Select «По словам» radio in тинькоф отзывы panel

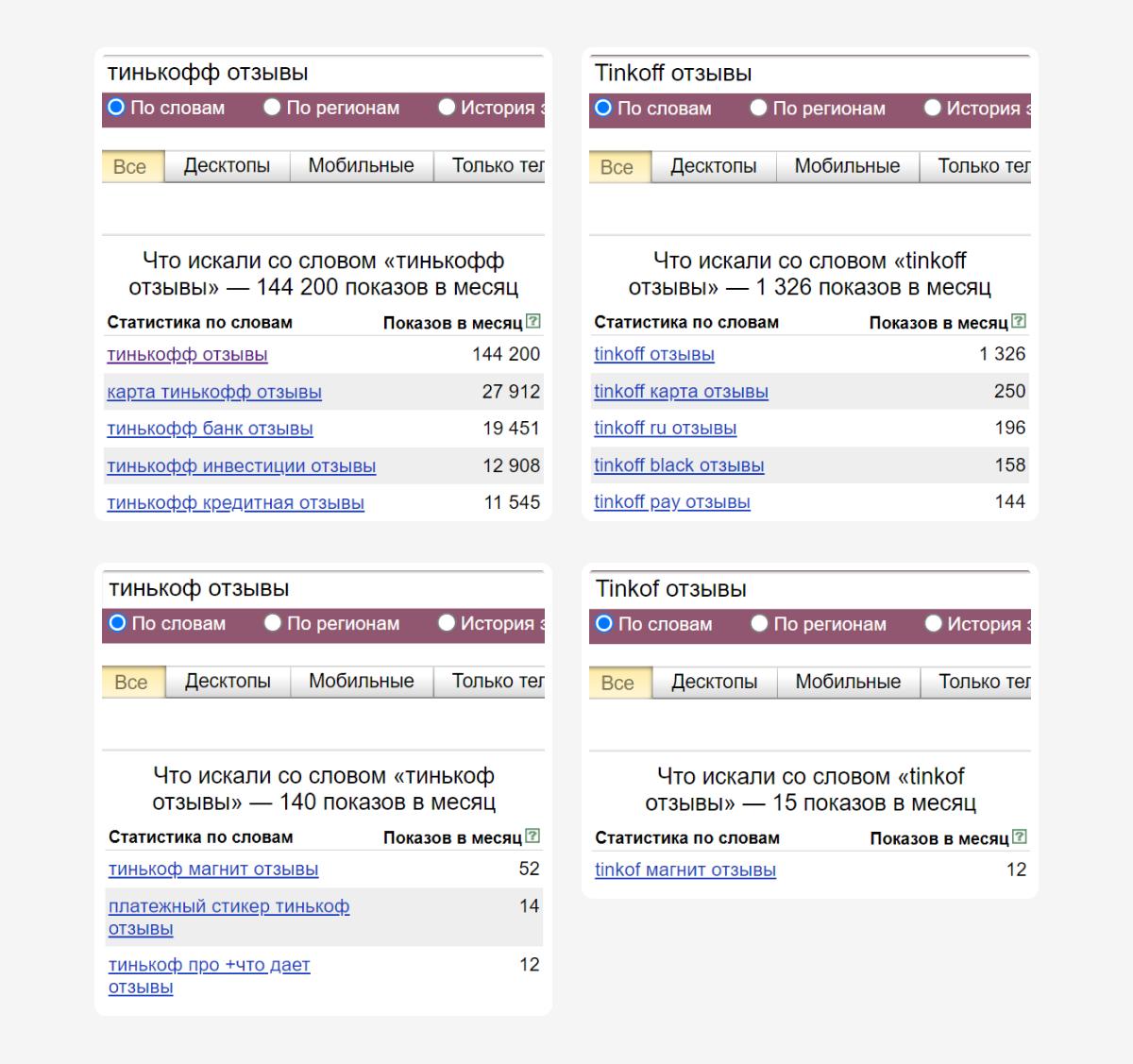(x=118, y=623)
